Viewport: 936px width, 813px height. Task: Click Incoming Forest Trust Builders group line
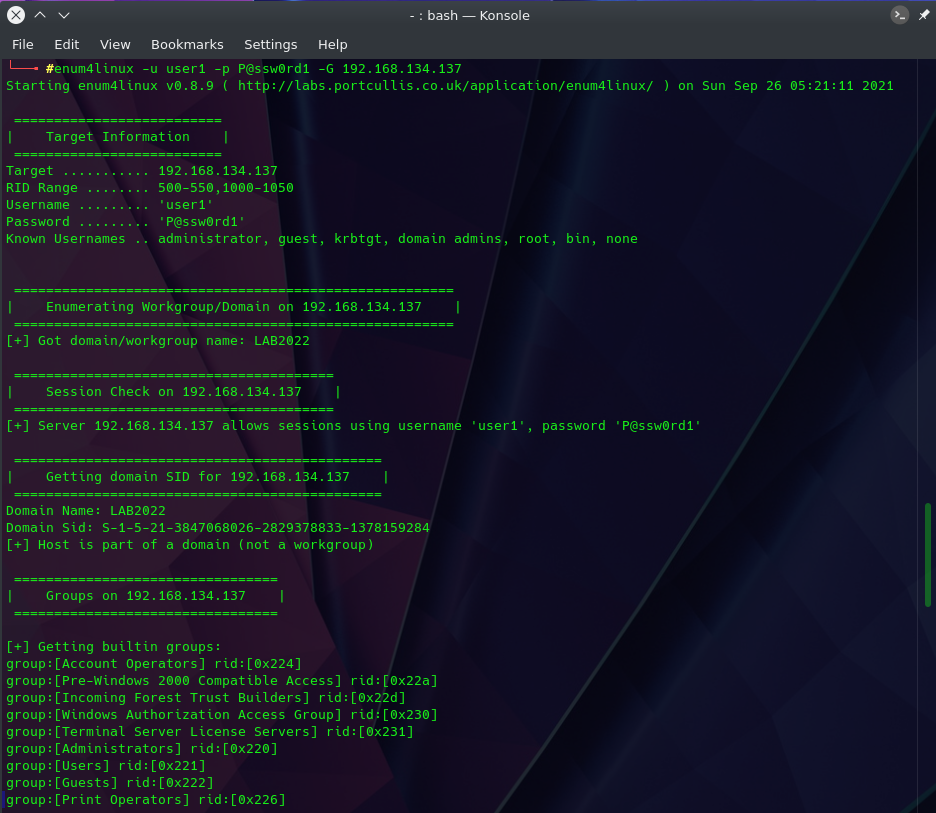[x=206, y=698]
